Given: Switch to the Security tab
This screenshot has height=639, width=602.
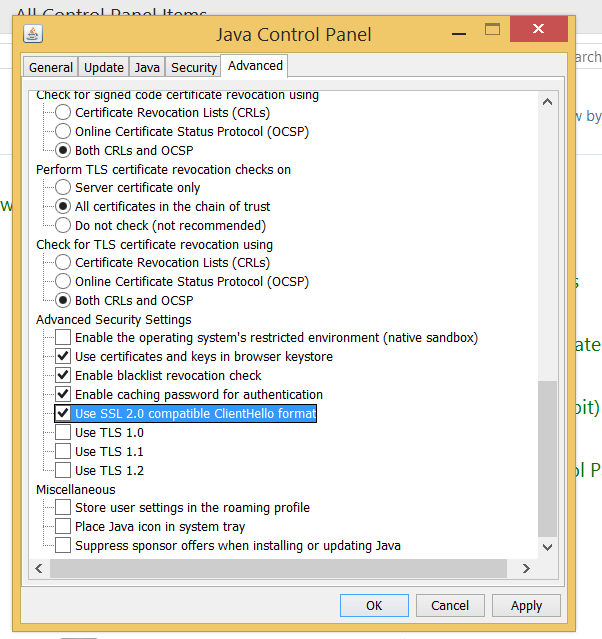Looking at the screenshot, I should tap(194, 67).
